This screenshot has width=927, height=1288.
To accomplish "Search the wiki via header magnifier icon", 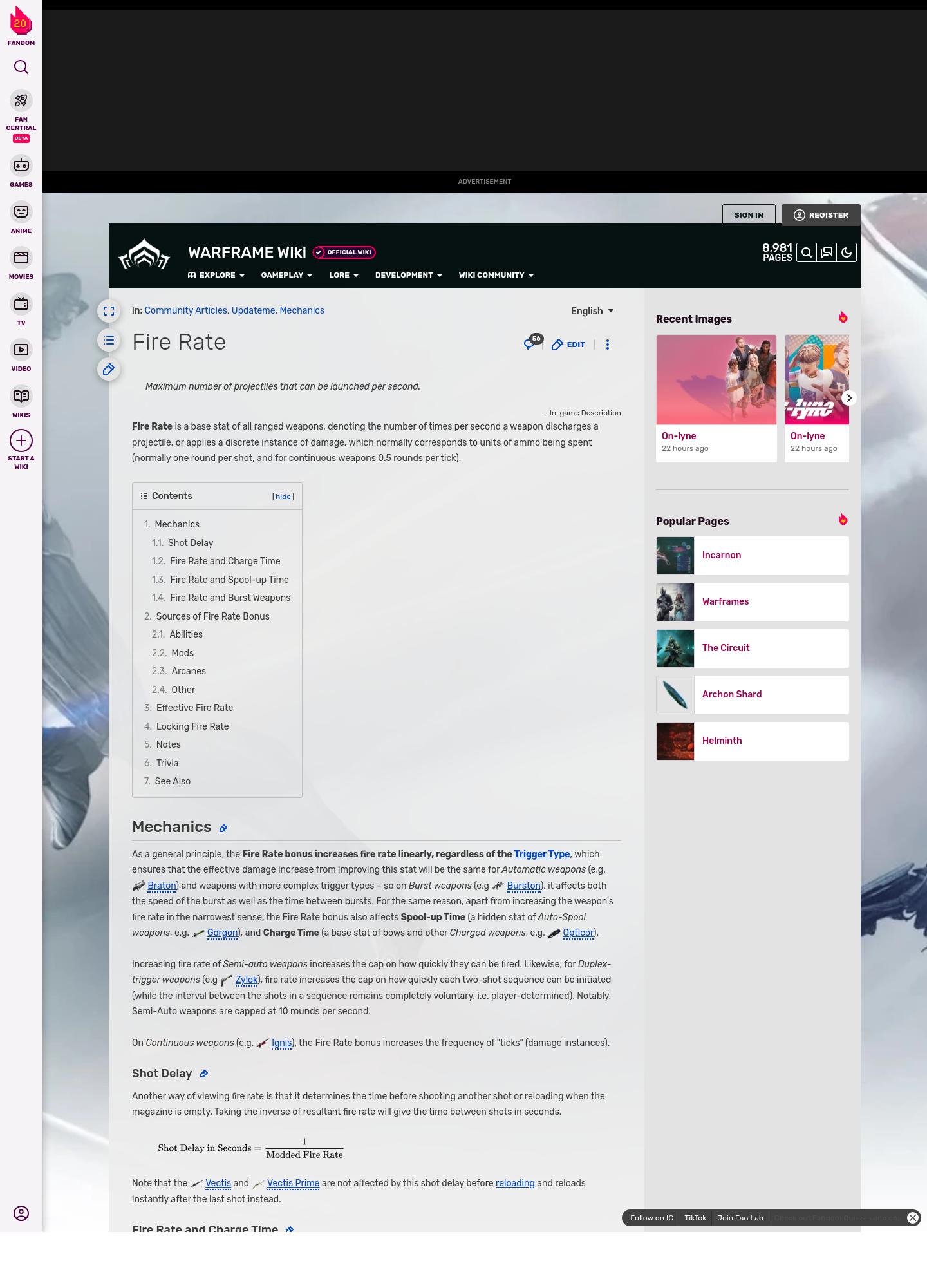I will pyautogui.click(x=807, y=252).
